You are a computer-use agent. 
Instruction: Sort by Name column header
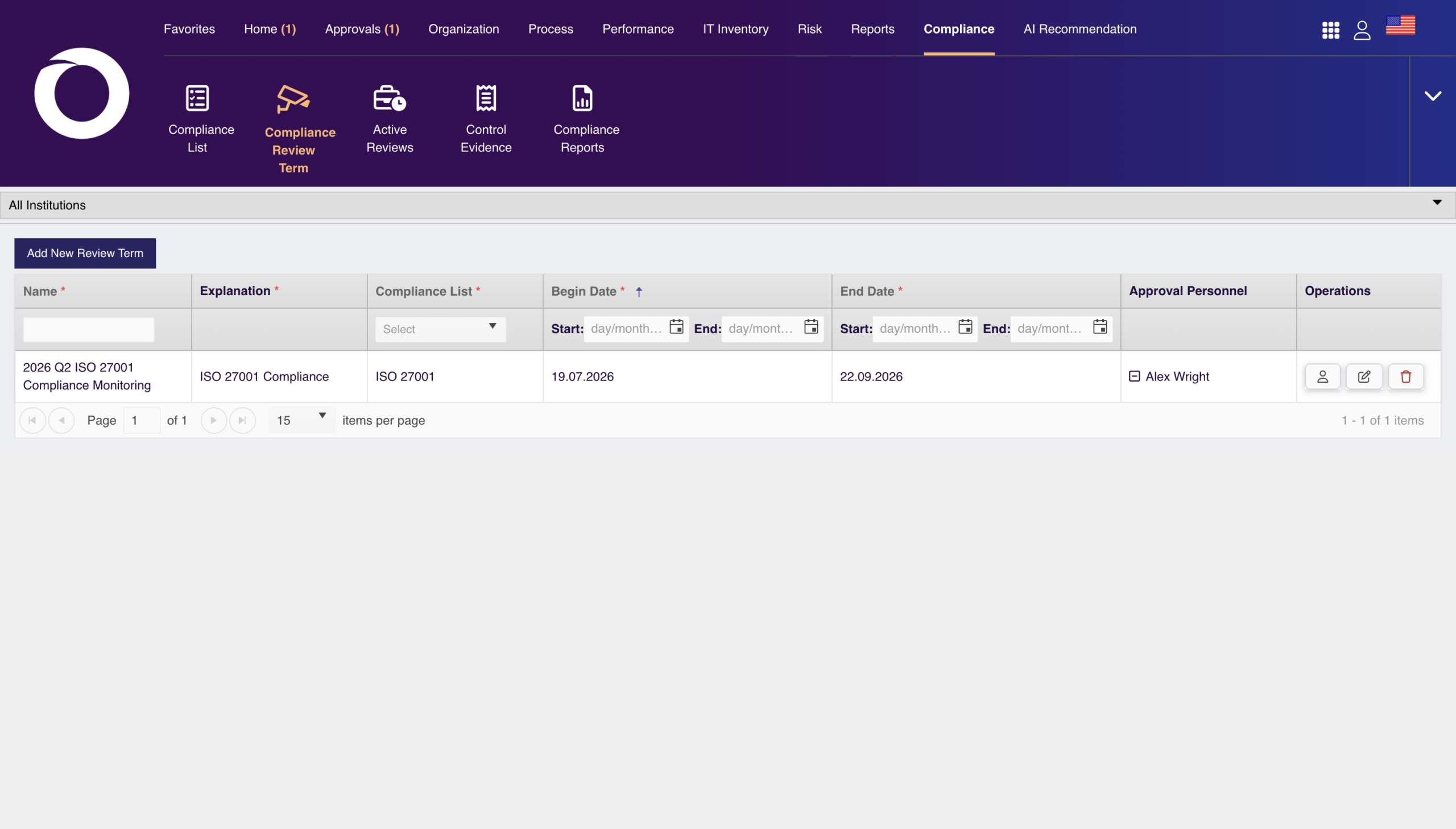40,292
